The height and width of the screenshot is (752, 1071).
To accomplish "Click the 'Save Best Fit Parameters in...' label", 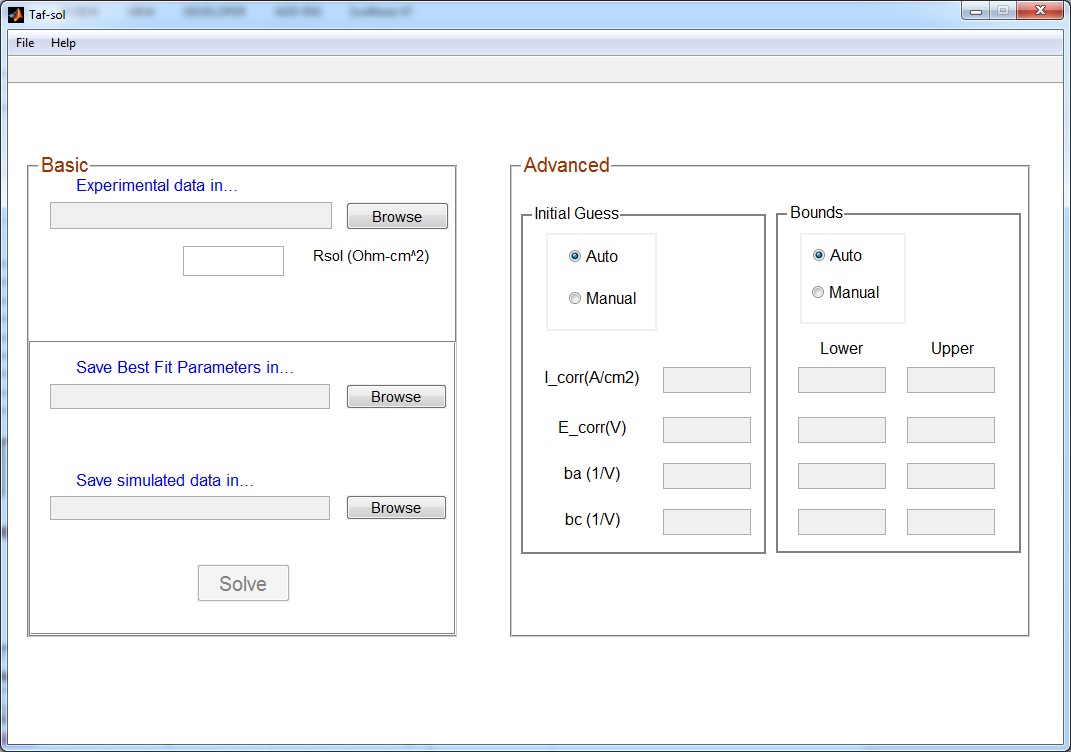I will [x=185, y=367].
